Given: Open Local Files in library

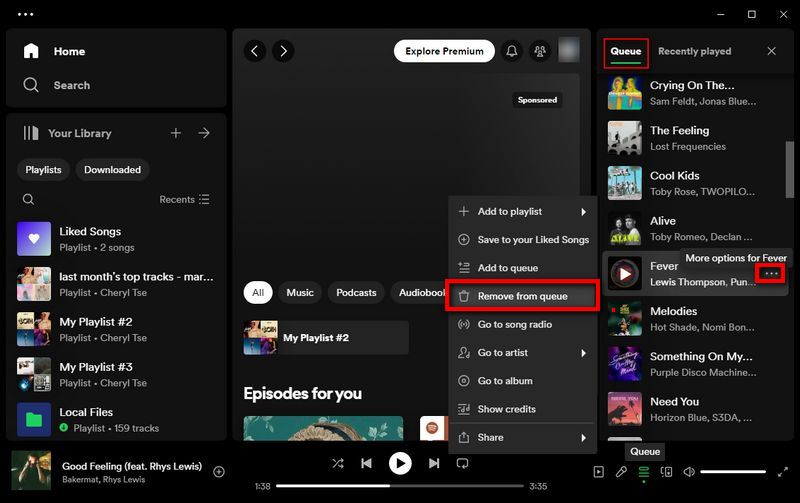Looking at the screenshot, I should 116,420.
